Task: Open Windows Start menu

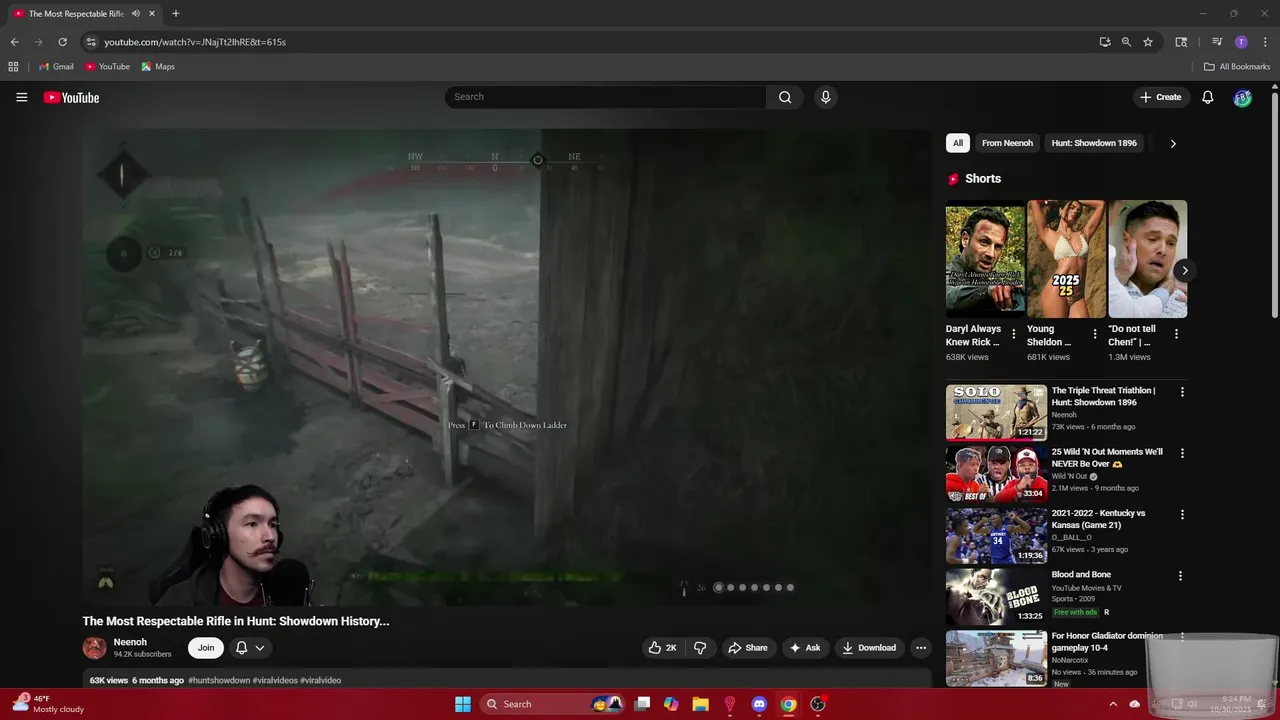Action: pyautogui.click(x=463, y=704)
